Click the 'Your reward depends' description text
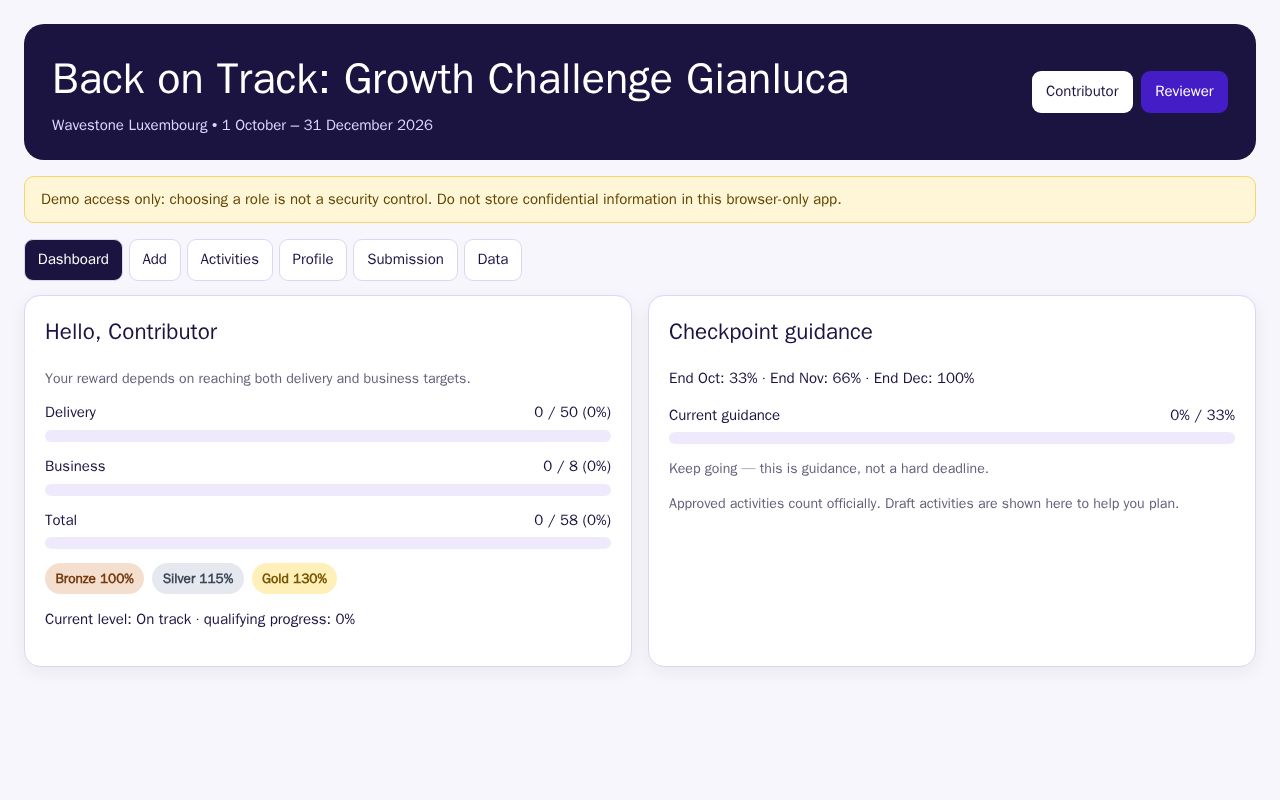The image size is (1280, 800). point(258,379)
